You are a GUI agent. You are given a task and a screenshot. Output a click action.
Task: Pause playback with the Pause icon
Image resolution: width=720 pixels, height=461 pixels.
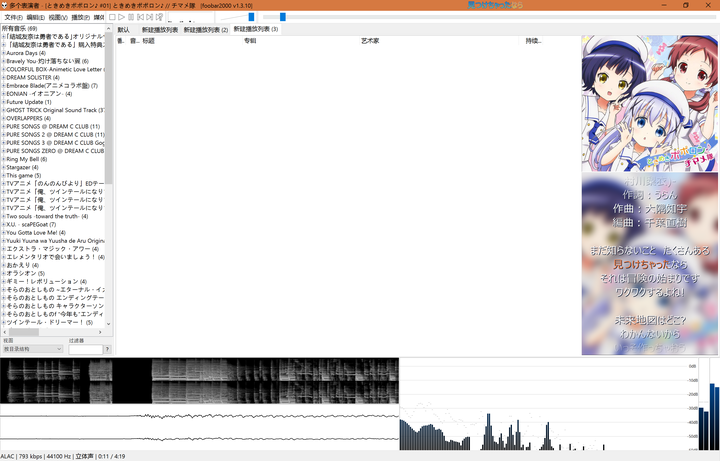coord(131,17)
